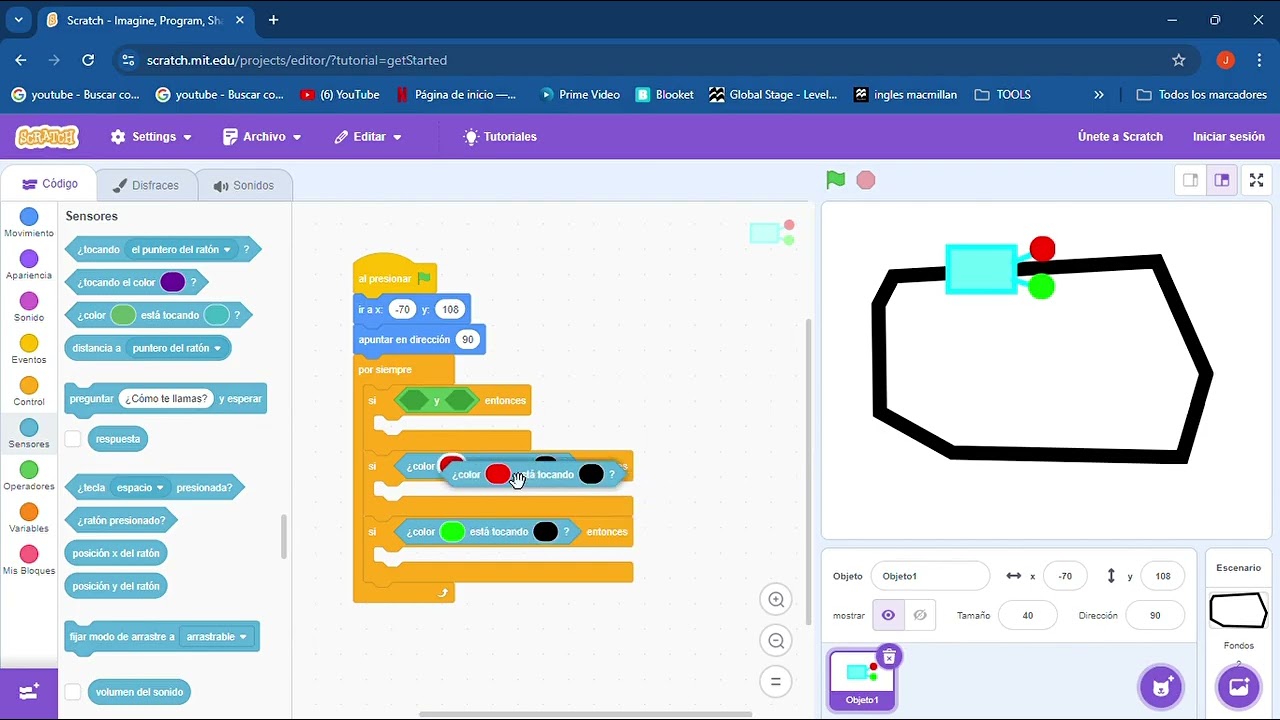Open choose a sprite cat button
Image resolution: width=1280 pixels, height=720 pixels.
click(1161, 687)
